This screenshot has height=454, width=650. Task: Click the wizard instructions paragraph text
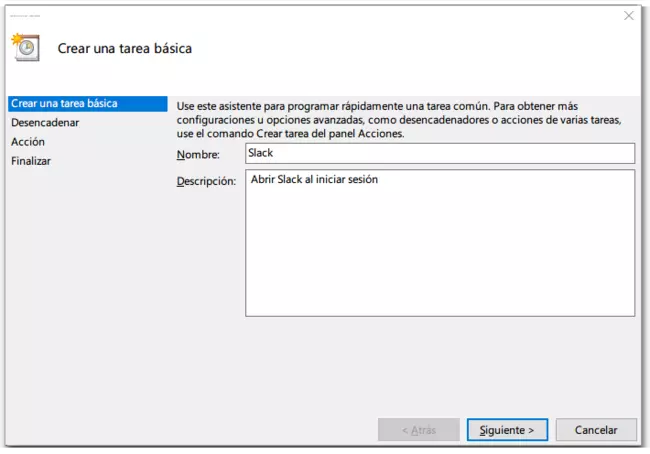(x=400, y=119)
